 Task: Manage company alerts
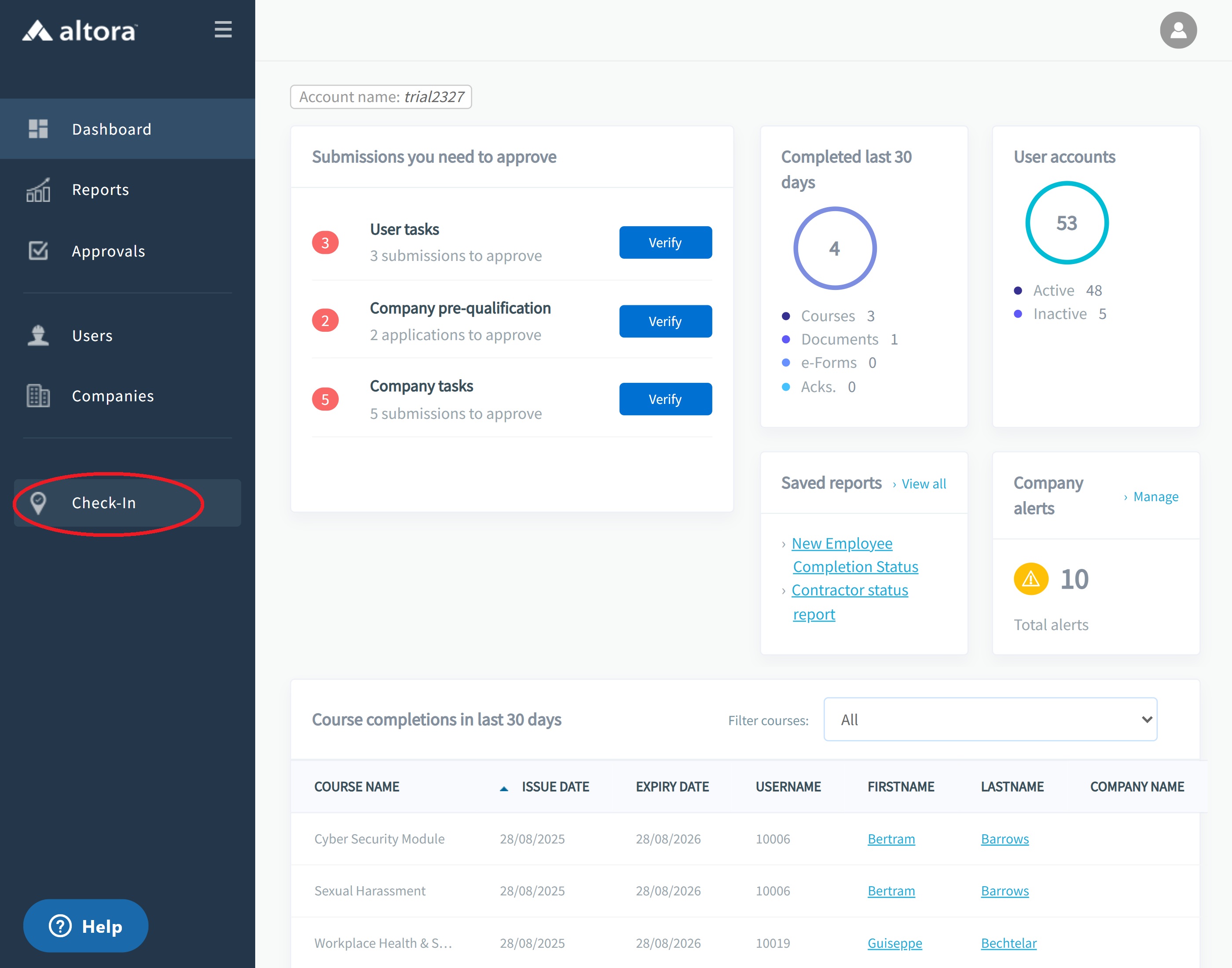(1155, 497)
